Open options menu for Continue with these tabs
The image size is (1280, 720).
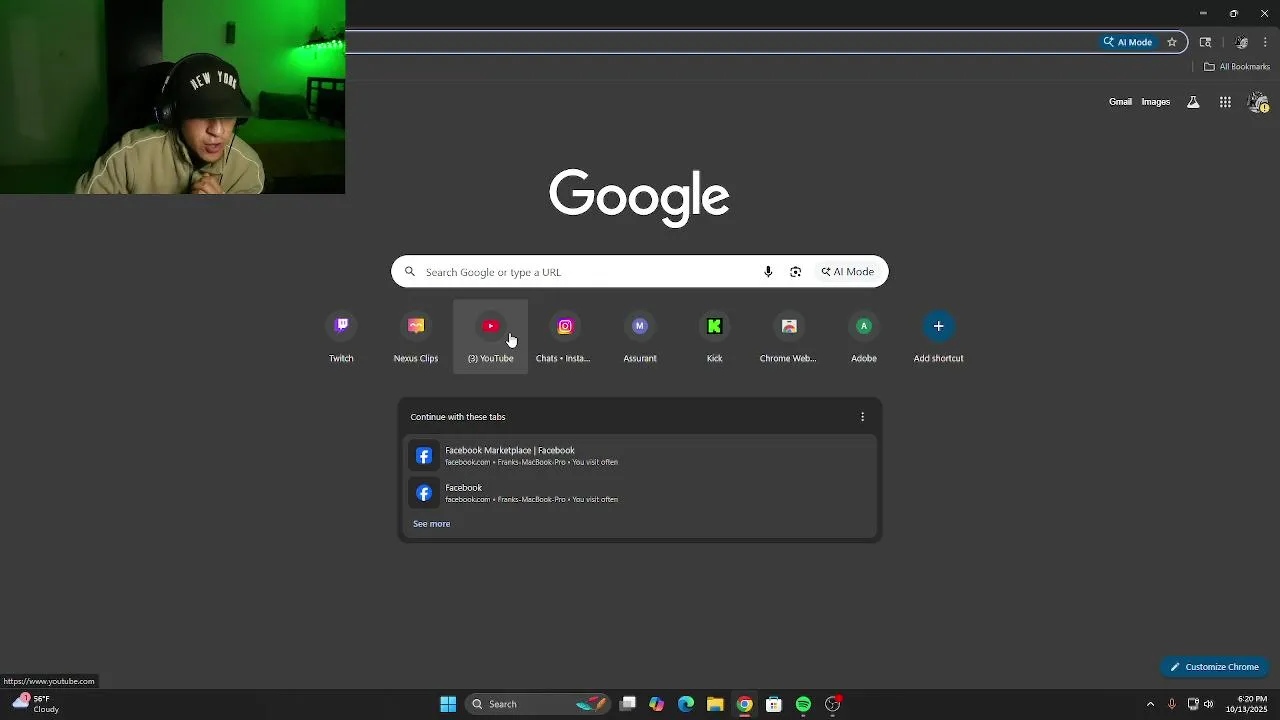coord(863,417)
